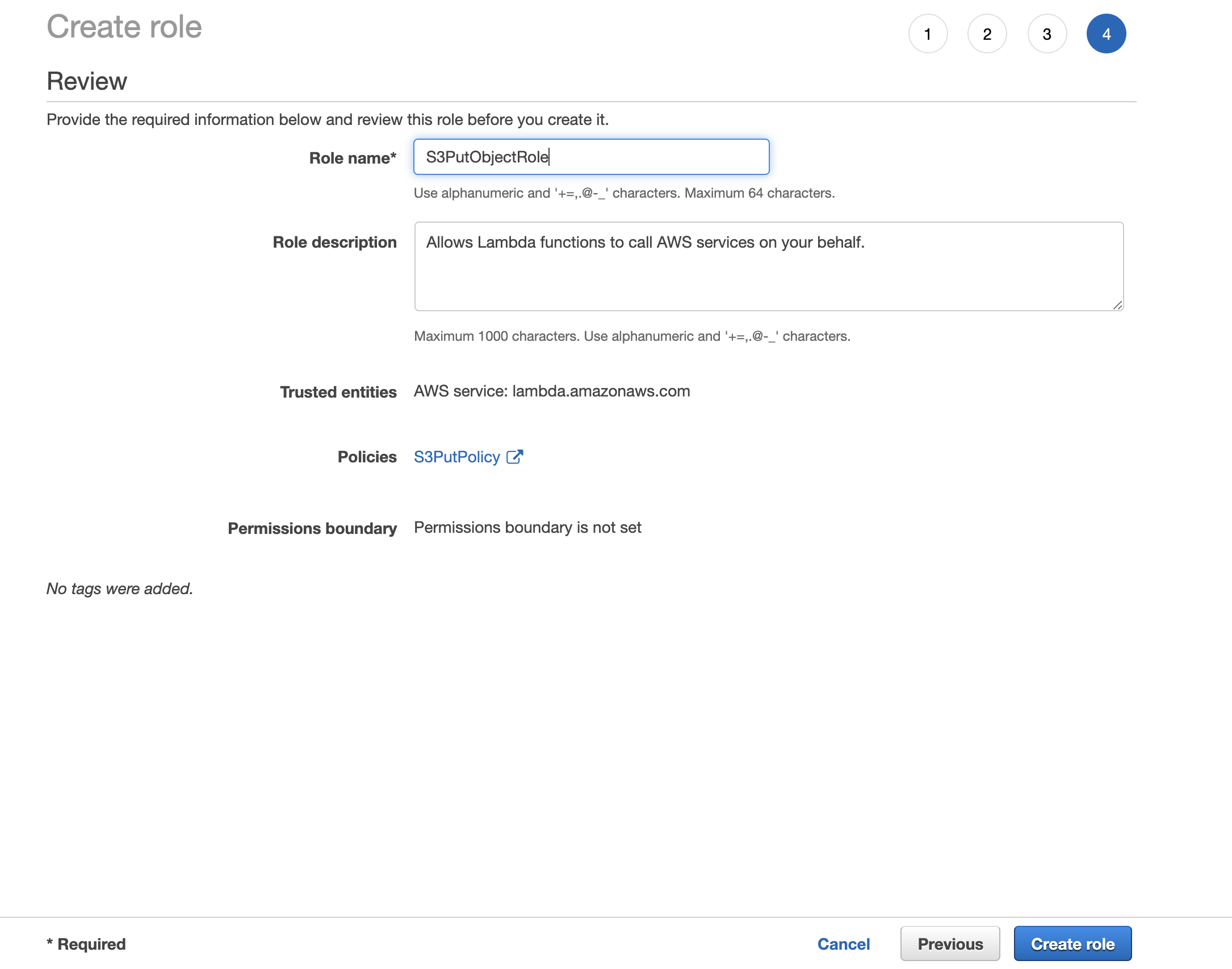Navigate back to step 2

click(x=986, y=33)
